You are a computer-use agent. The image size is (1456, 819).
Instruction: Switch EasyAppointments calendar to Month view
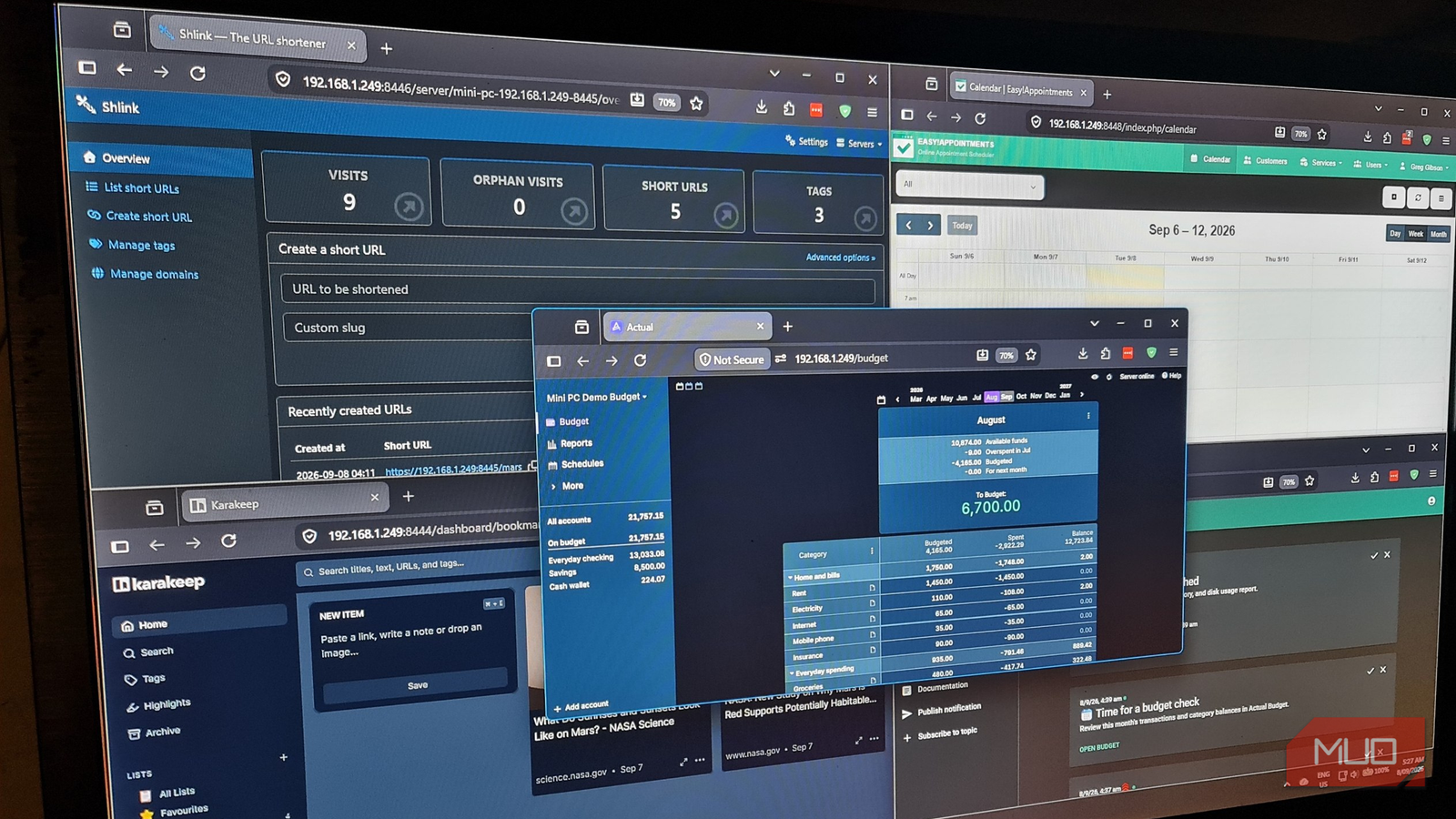point(1438,235)
